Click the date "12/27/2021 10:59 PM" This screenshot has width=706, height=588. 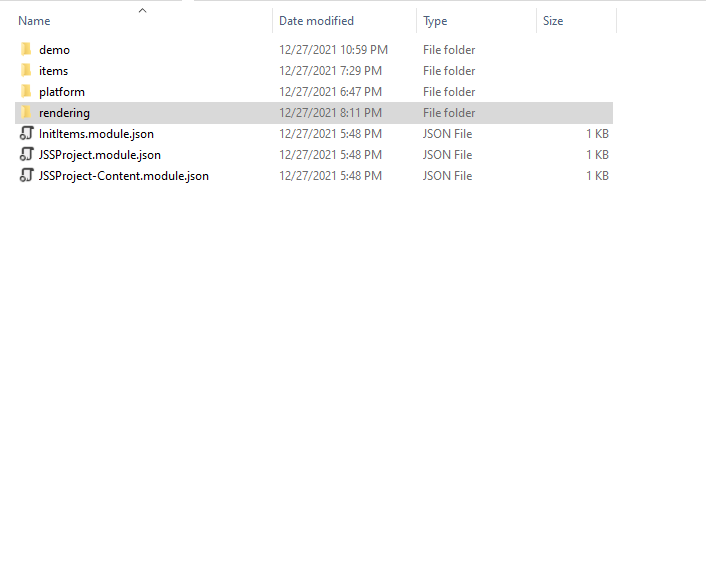(x=333, y=50)
